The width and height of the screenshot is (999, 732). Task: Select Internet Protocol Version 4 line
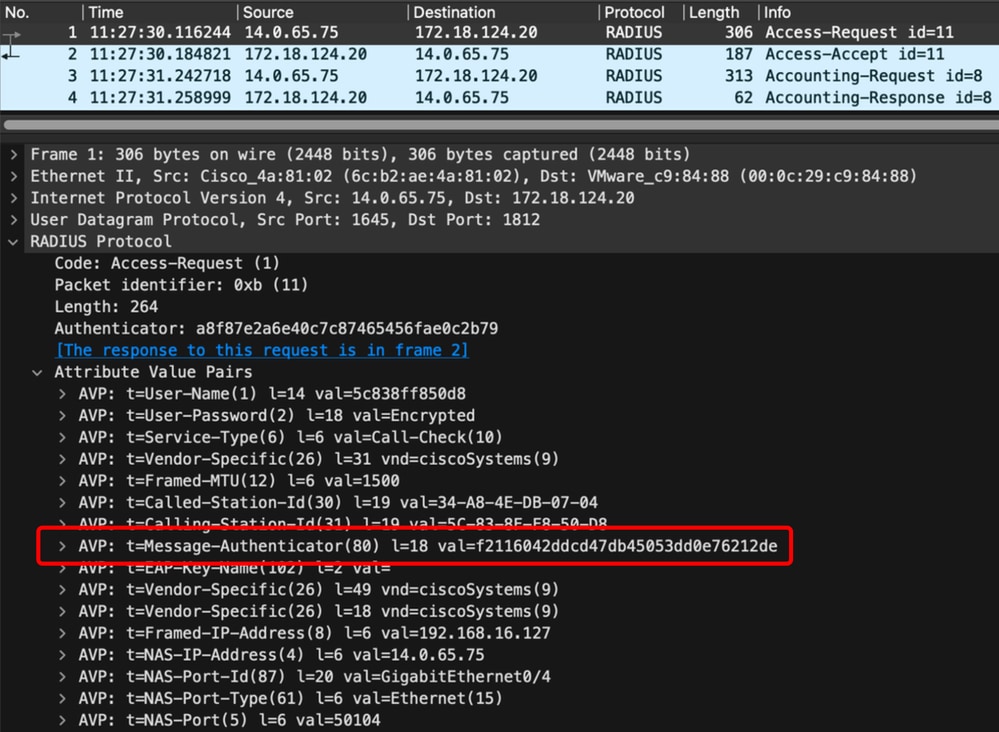(x=332, y=197)
